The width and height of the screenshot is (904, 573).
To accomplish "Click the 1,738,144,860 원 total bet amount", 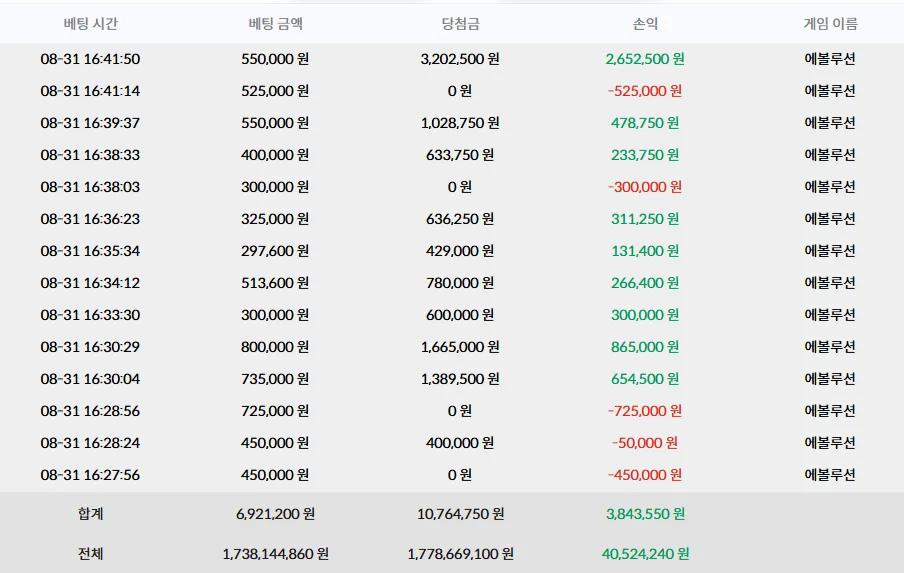I will pyautogui.click(x=276, y=554).
